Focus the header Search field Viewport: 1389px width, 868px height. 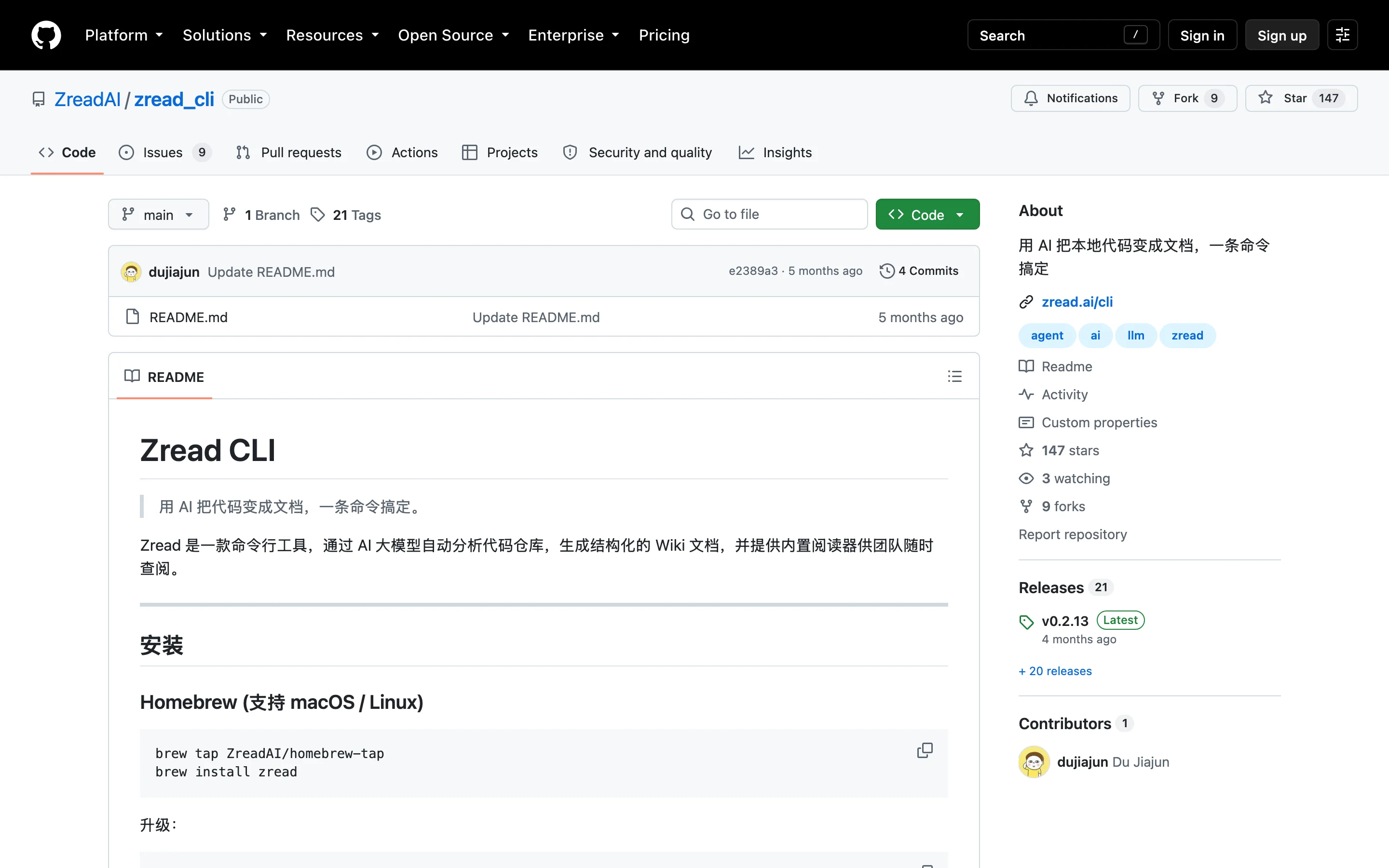pos(1063,35)
